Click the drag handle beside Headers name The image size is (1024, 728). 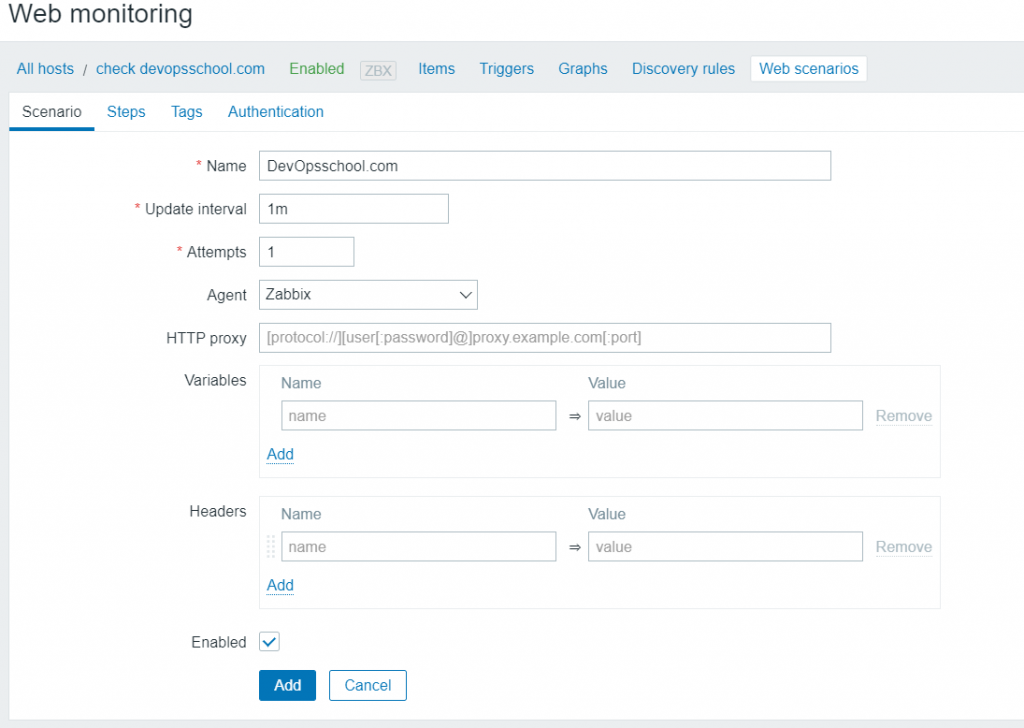tap(270, 547)
